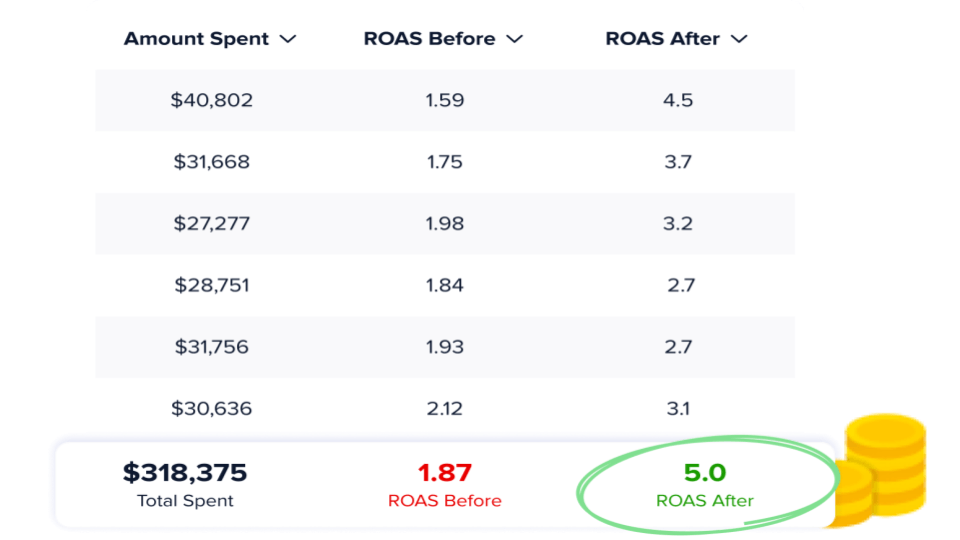Select the 4.5 ROAS After value
This screenshot has height=540, width=960.
678,100
